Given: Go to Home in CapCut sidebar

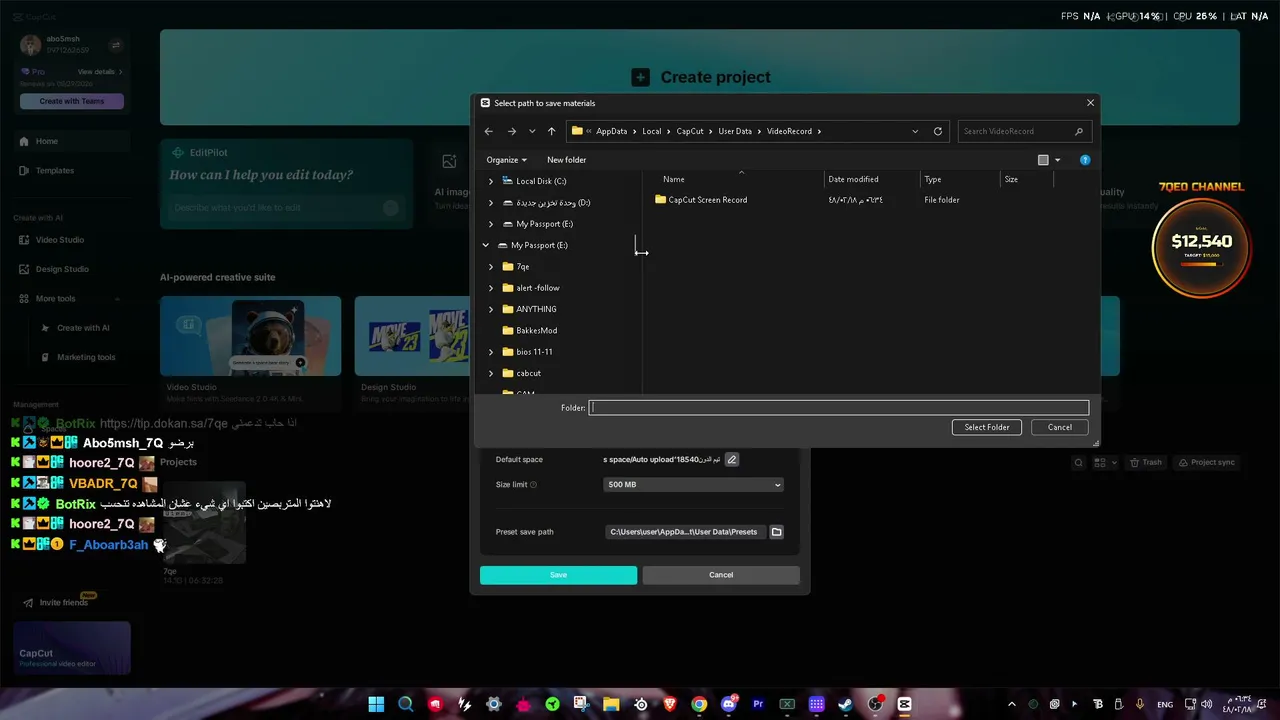Looking at the screenshot, I should [x=74, y=141].
